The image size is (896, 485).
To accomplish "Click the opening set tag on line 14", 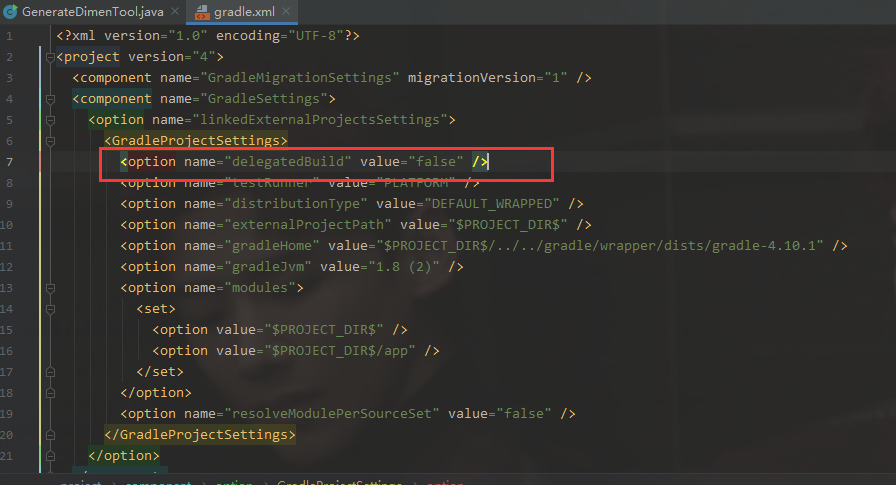I will click(x=156, y=309).
